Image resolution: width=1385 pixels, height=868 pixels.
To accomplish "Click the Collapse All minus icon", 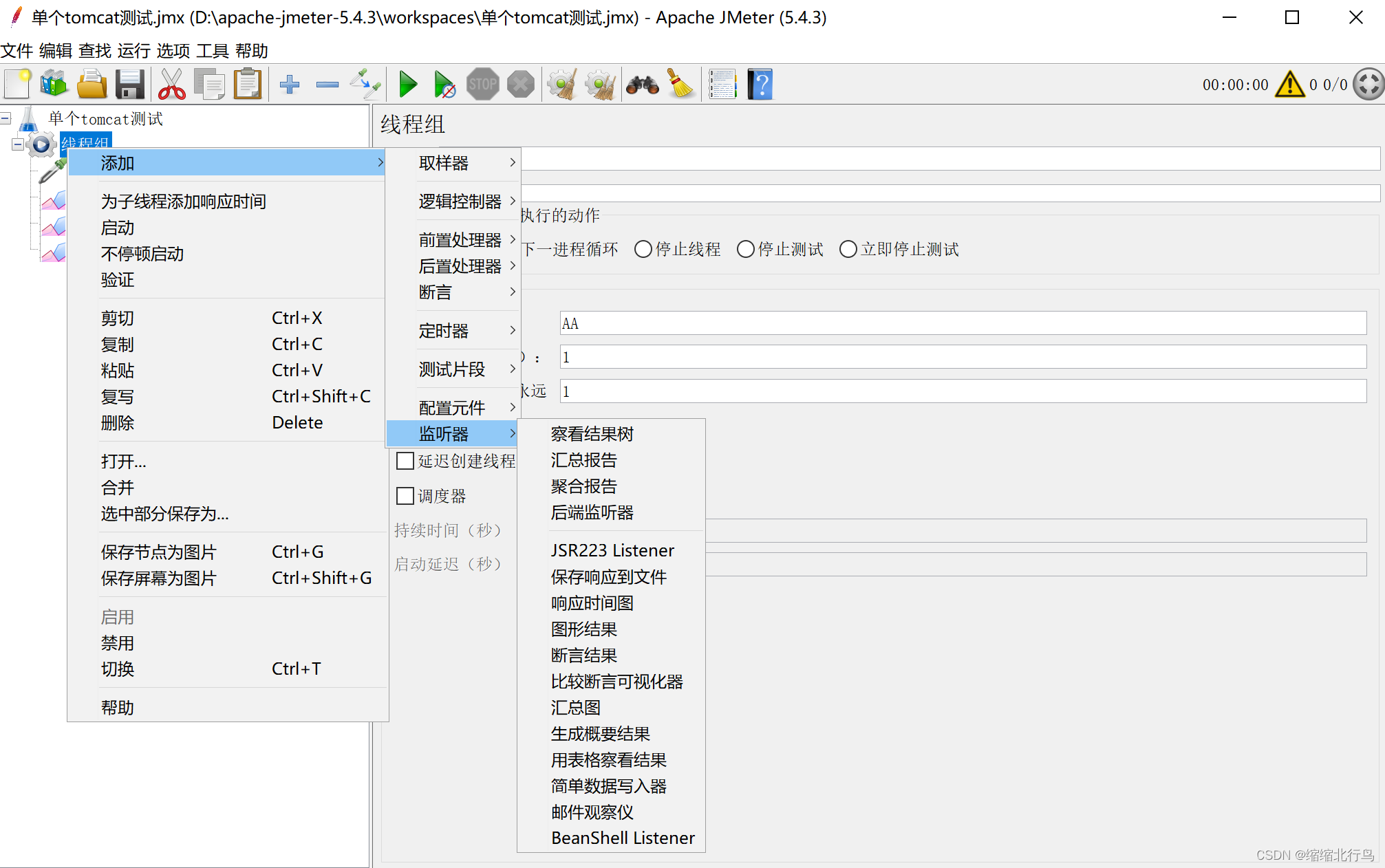I will coord(328,85).
